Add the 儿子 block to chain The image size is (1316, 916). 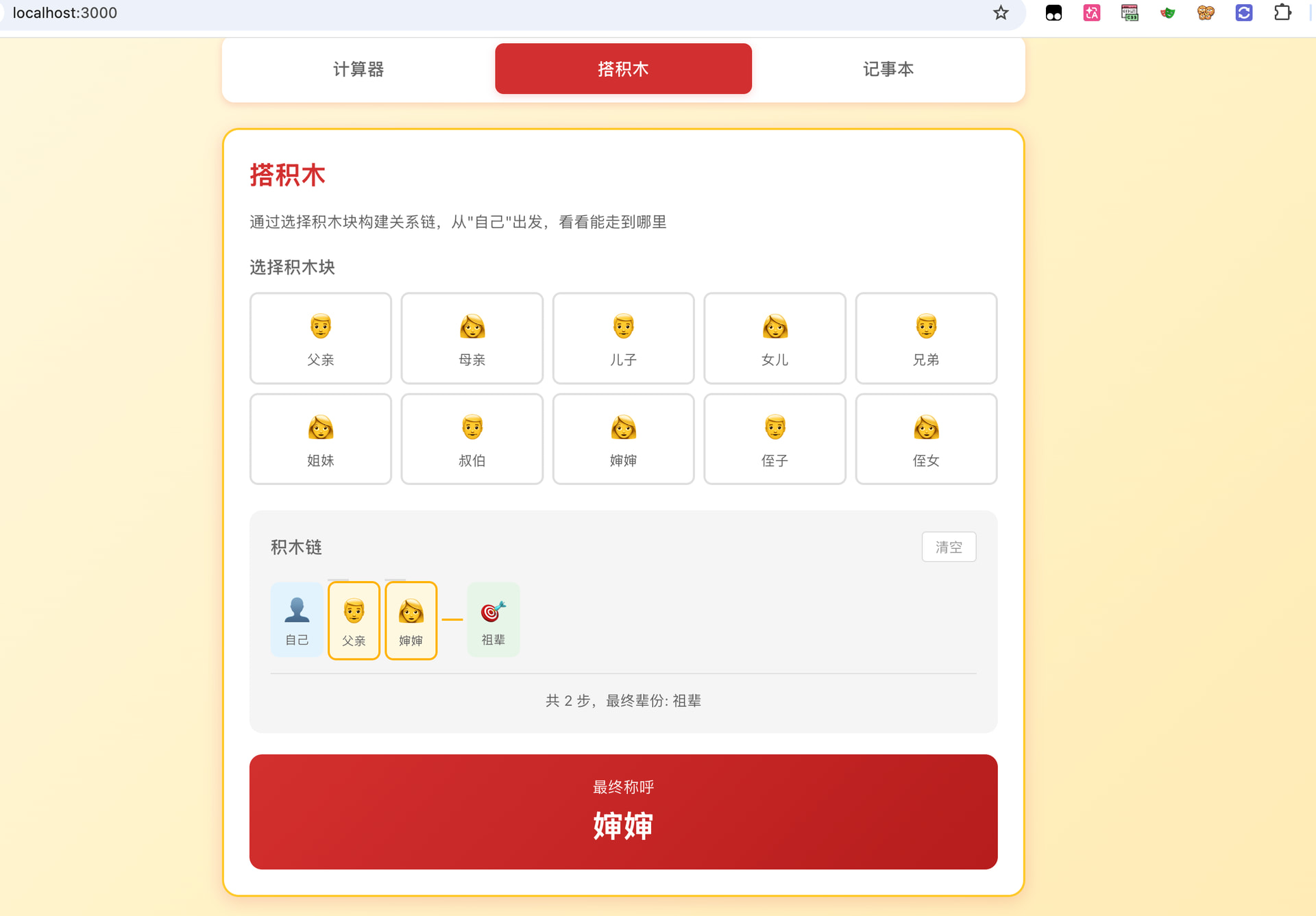coord(623,338)
